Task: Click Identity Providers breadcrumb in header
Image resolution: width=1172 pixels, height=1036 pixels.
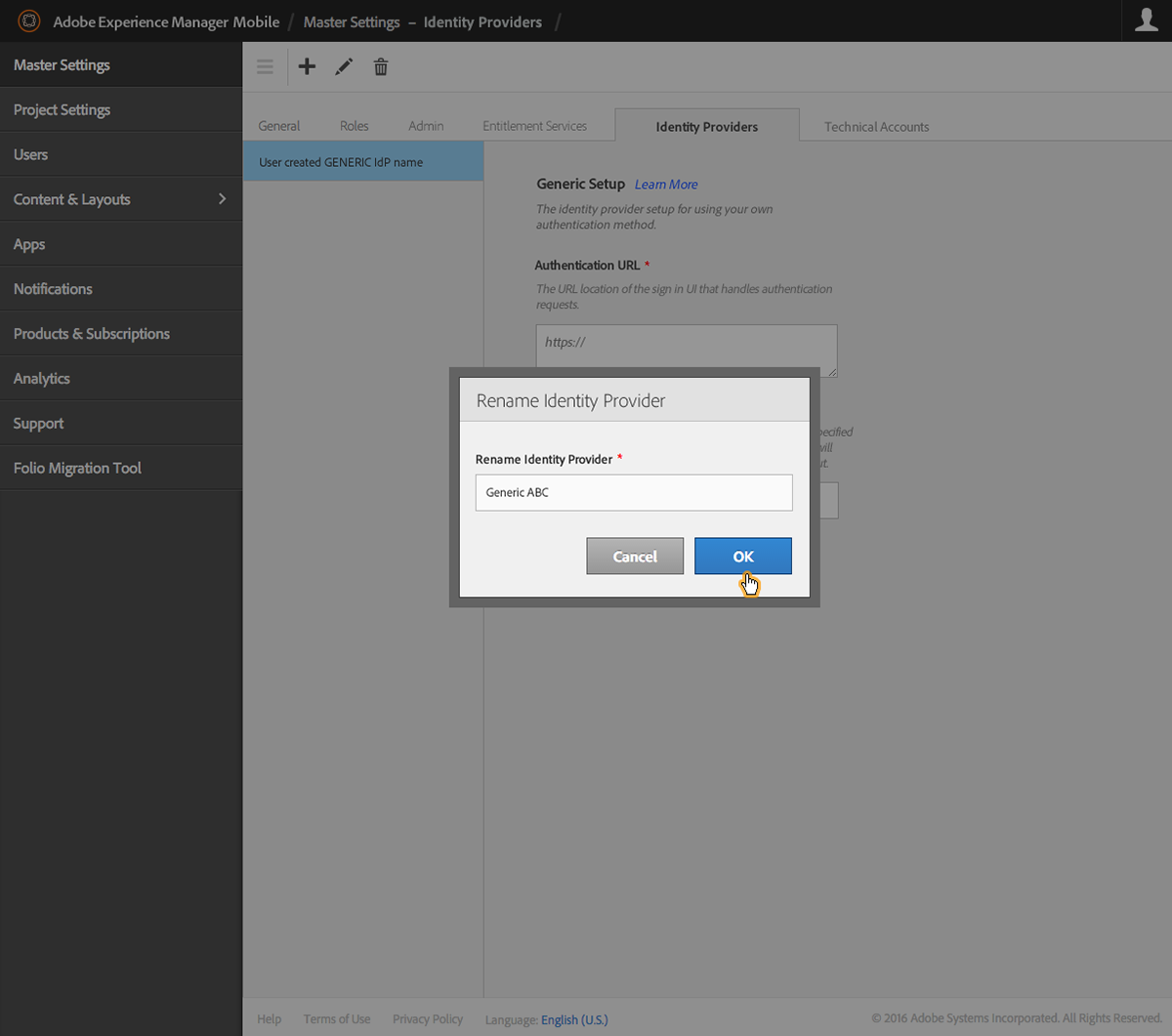Action: [482, 21]
